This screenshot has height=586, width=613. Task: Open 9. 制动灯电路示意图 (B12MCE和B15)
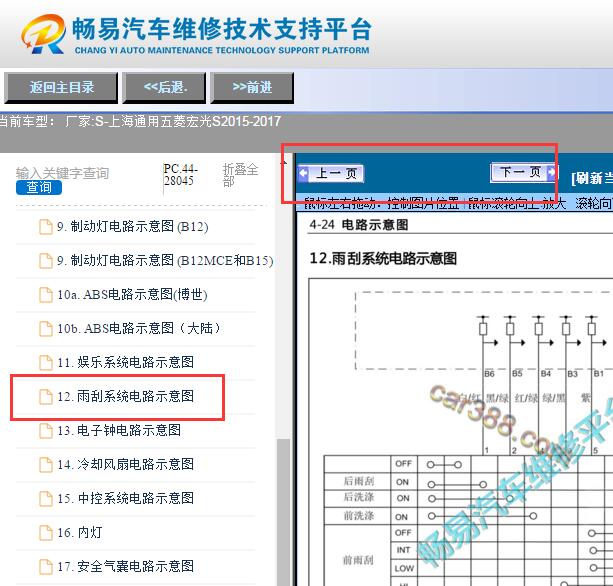coord(165,260)
